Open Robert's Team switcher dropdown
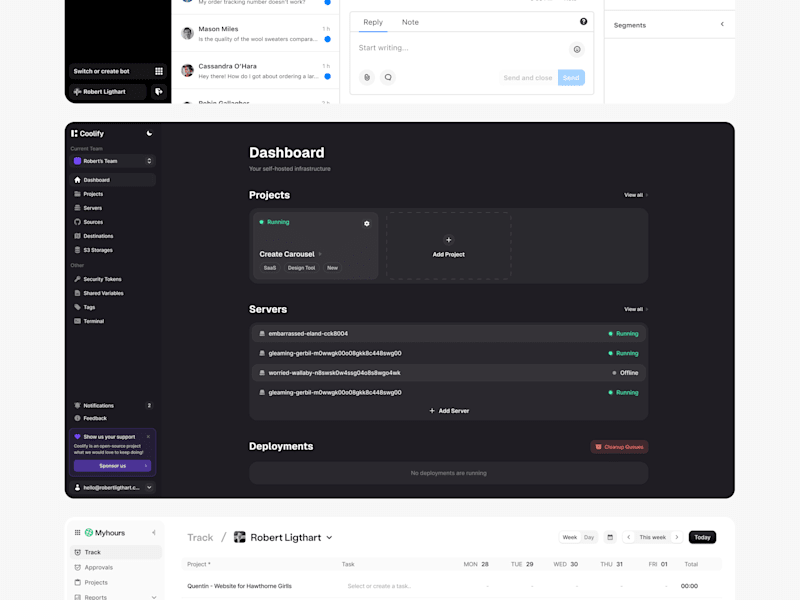 click(113, 161)
